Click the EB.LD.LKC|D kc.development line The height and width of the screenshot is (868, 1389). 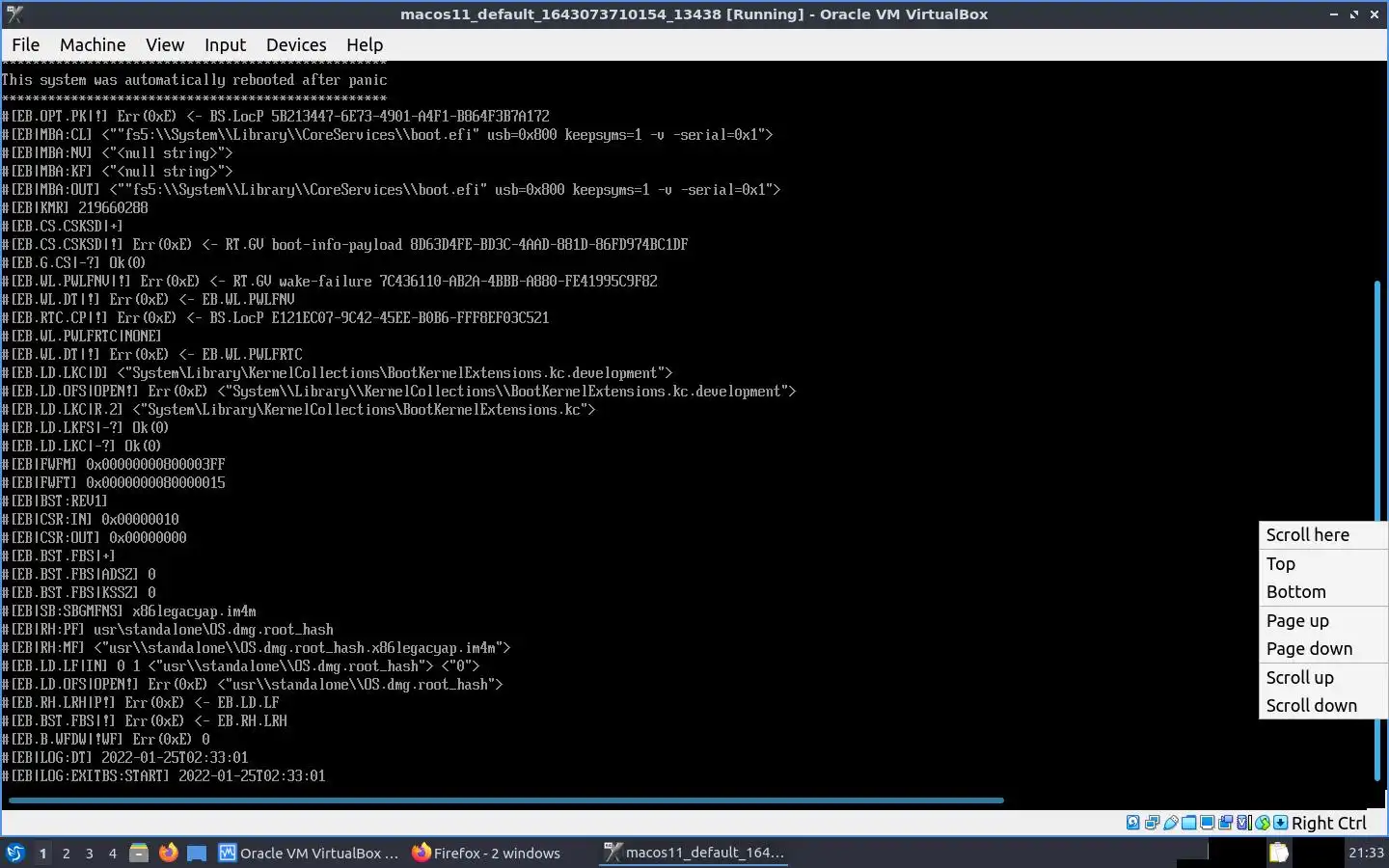coord(337,373)
